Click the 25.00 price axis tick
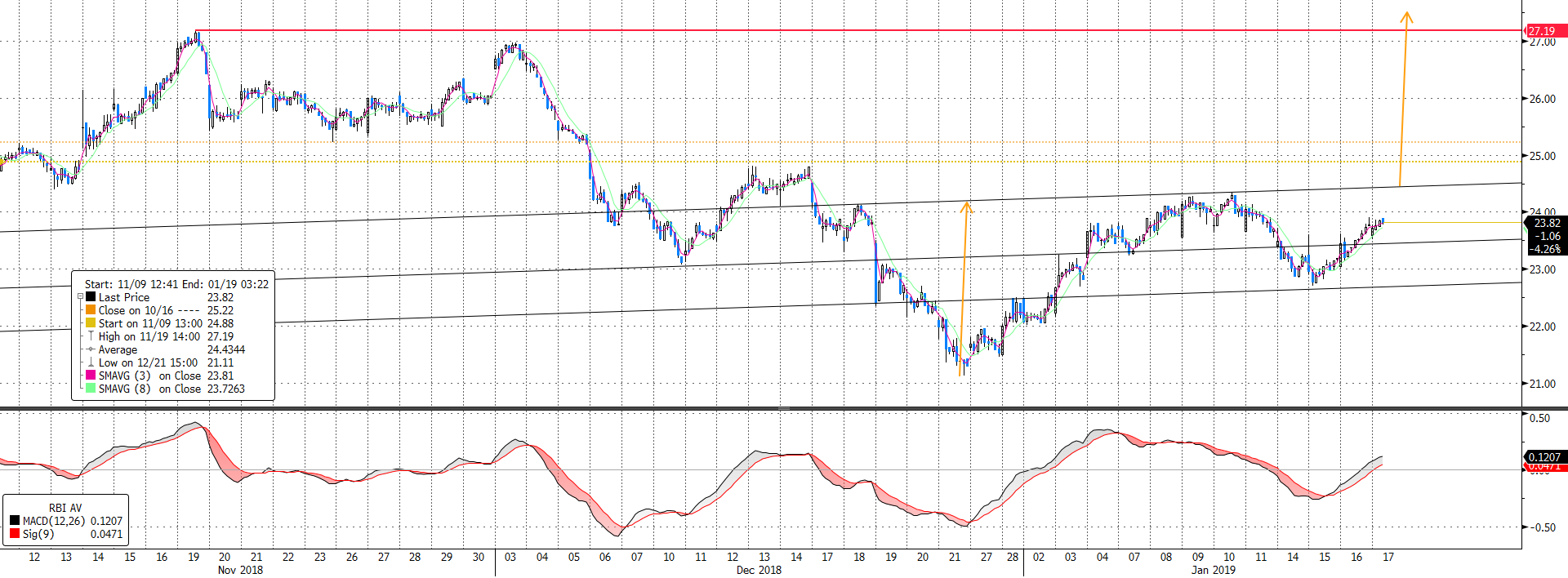 1543,156
